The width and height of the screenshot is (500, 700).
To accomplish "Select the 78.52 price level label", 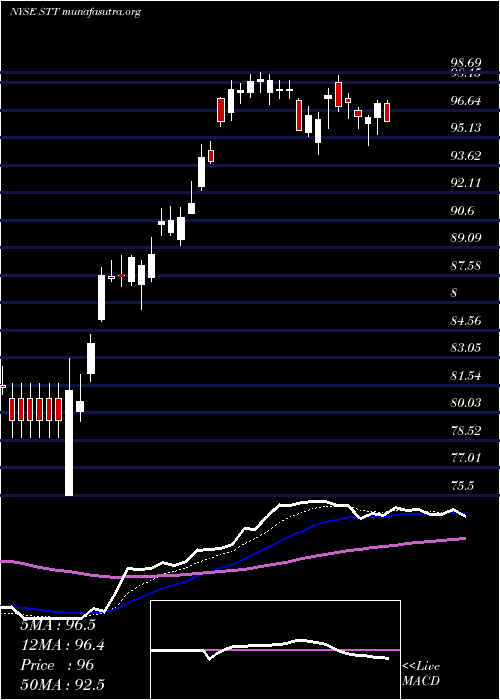I will pos(465,430).
